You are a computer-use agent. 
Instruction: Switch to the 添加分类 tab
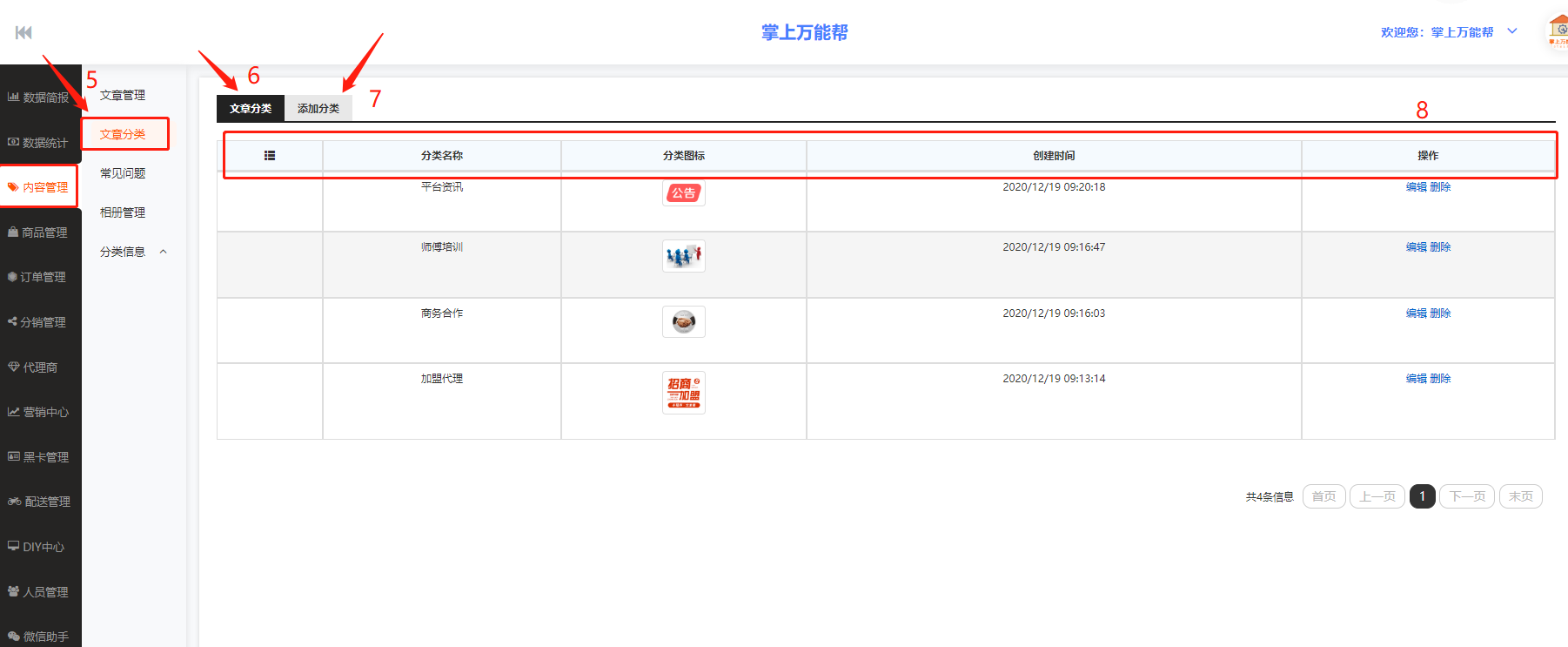[x=318, y=109]
